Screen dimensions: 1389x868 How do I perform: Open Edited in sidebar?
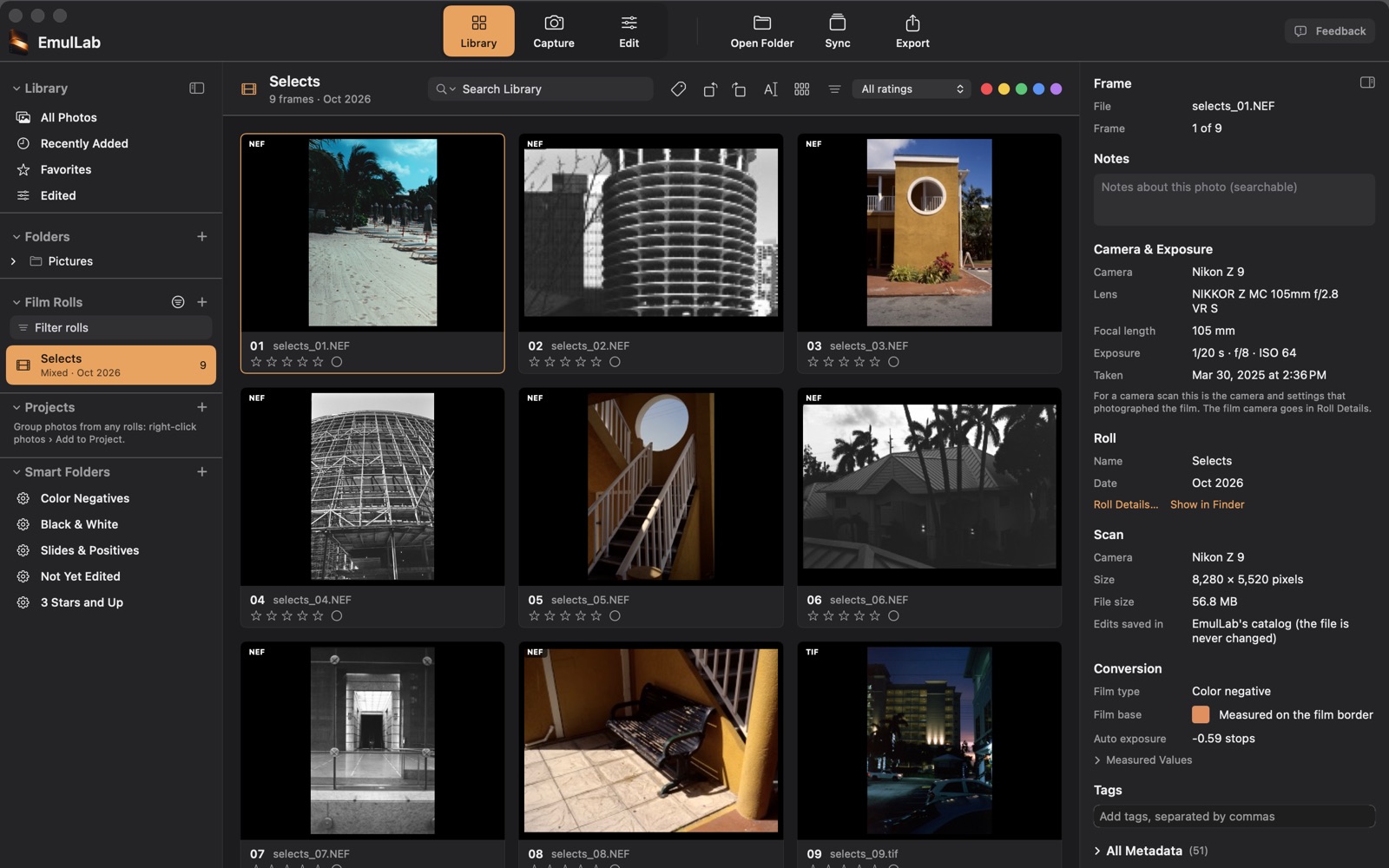tap(111, 195)
